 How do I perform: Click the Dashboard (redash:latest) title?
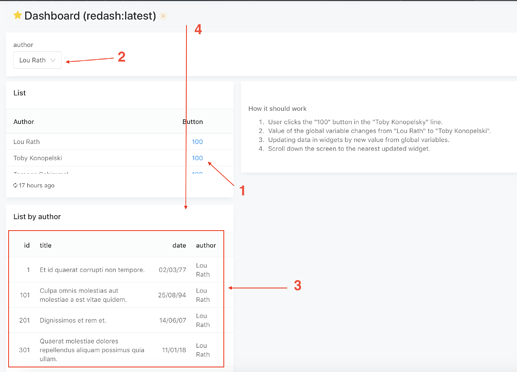90,16
